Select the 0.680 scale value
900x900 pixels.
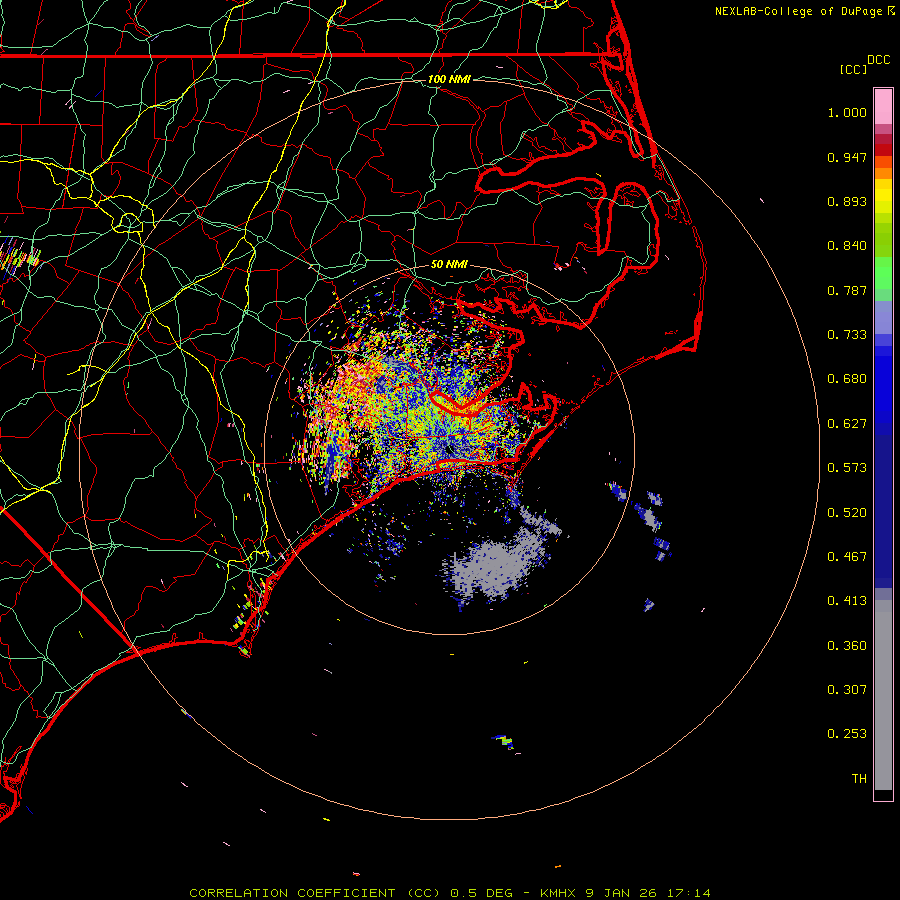click(847, 379)
